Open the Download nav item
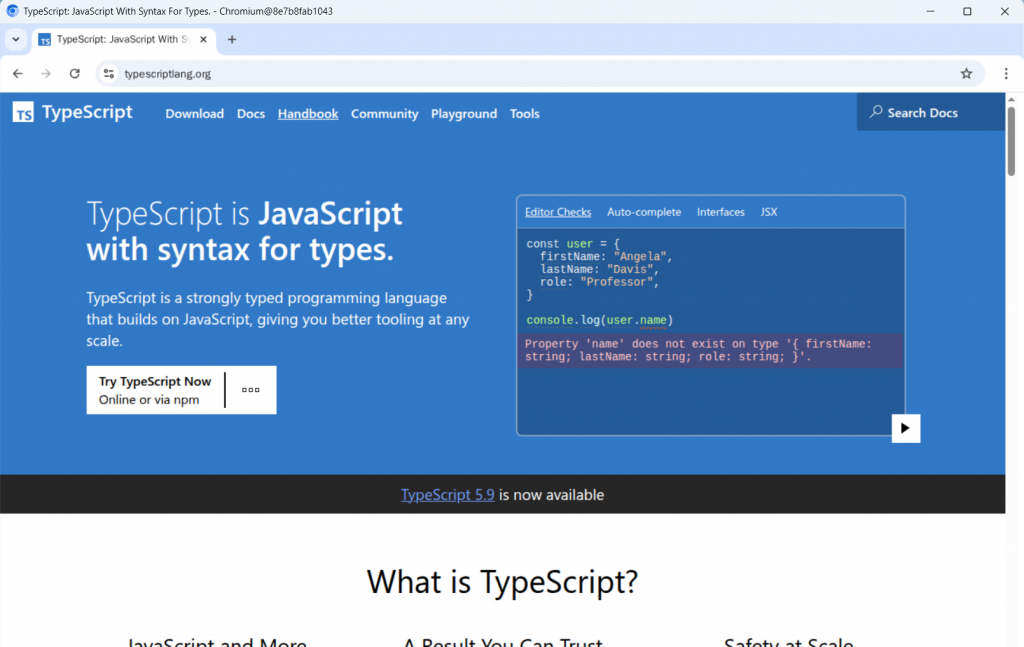This screenshot has width=1024, height=647. tap(195, 114)
